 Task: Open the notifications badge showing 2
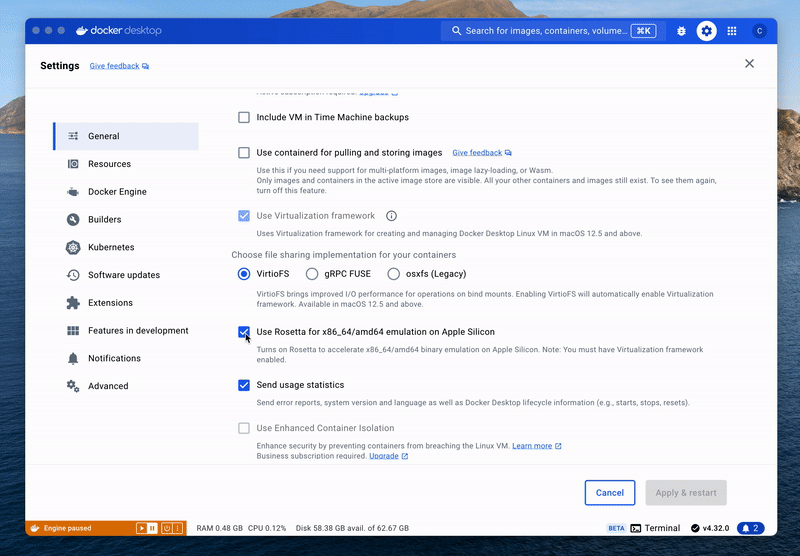click(x=751, y=528)
